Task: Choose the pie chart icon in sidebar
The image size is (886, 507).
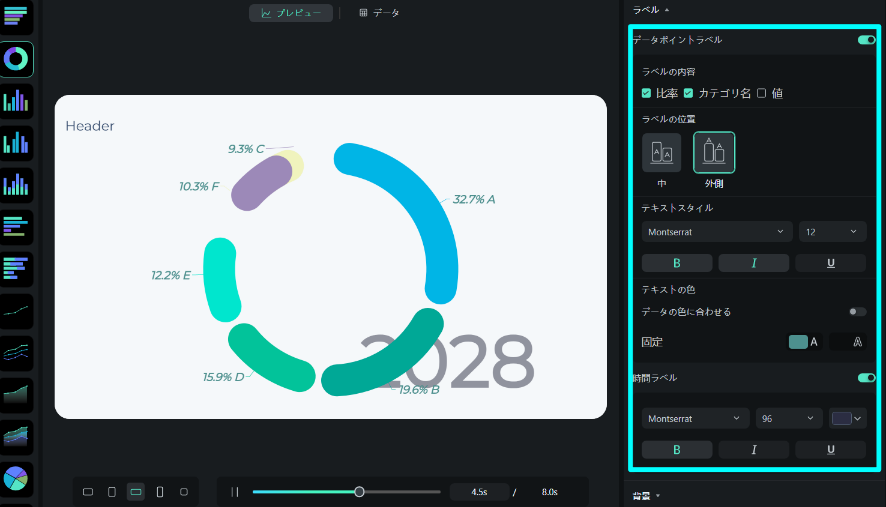Action: 16,479
